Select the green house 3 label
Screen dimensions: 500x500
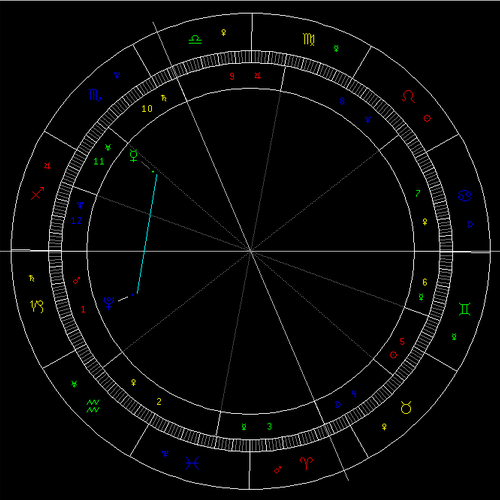(269, 426)
